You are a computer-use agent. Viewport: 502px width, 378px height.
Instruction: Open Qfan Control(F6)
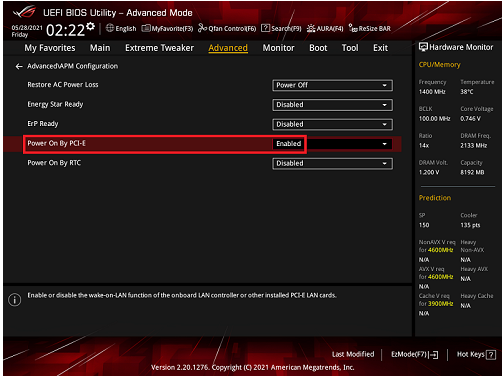click(227, 29)
